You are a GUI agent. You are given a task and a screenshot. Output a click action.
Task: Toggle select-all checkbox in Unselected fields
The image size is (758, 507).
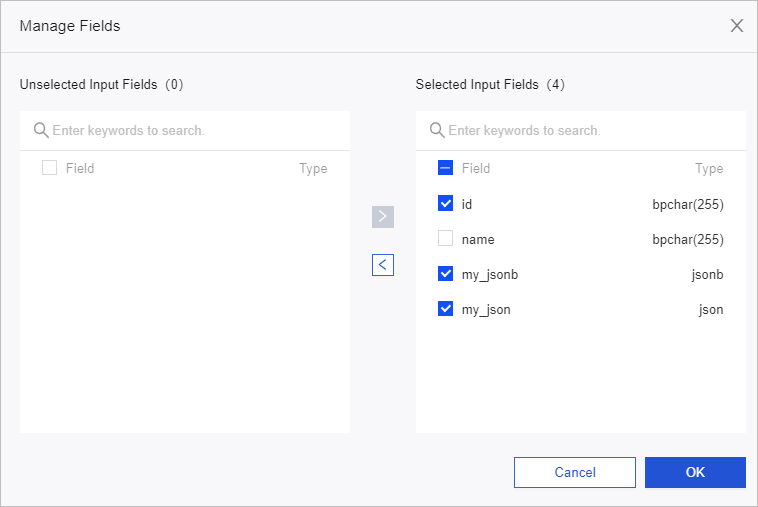click(x=50, y=168)
